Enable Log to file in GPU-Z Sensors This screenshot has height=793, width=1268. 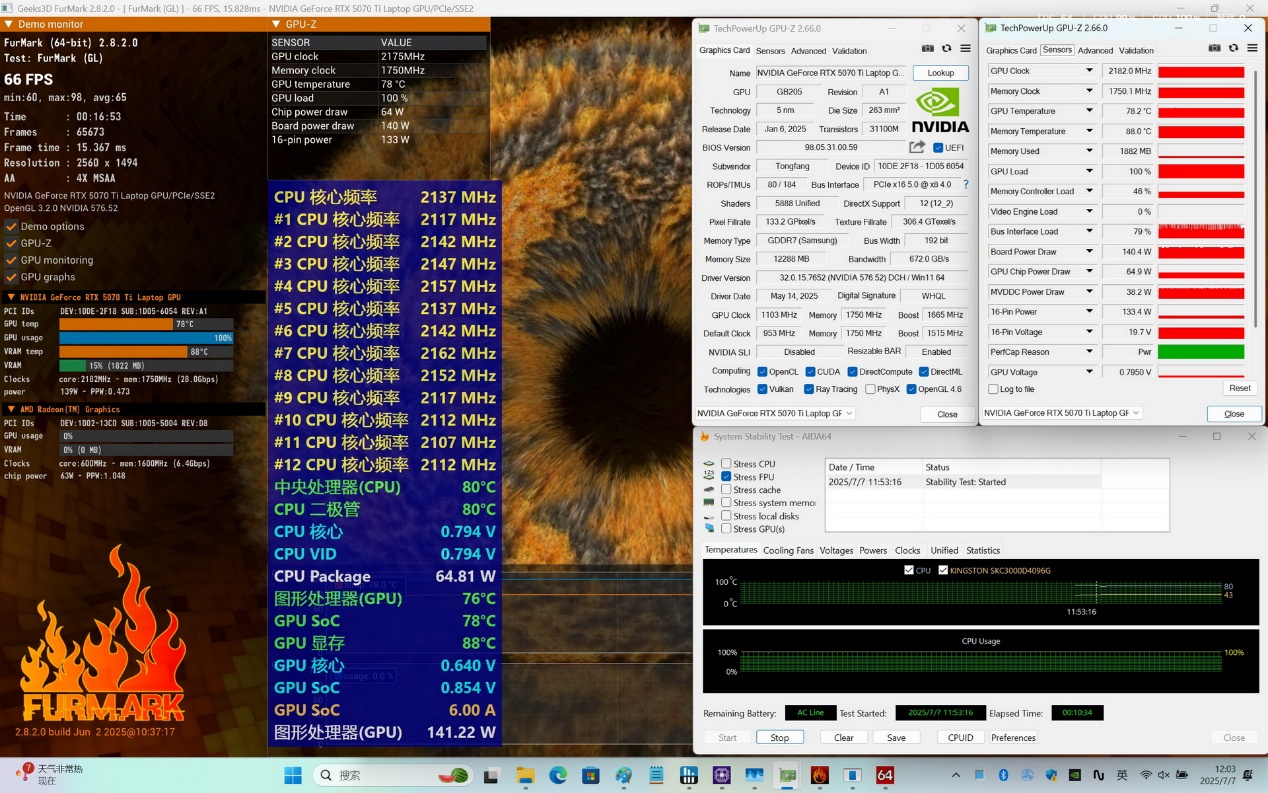pos(992,389)
